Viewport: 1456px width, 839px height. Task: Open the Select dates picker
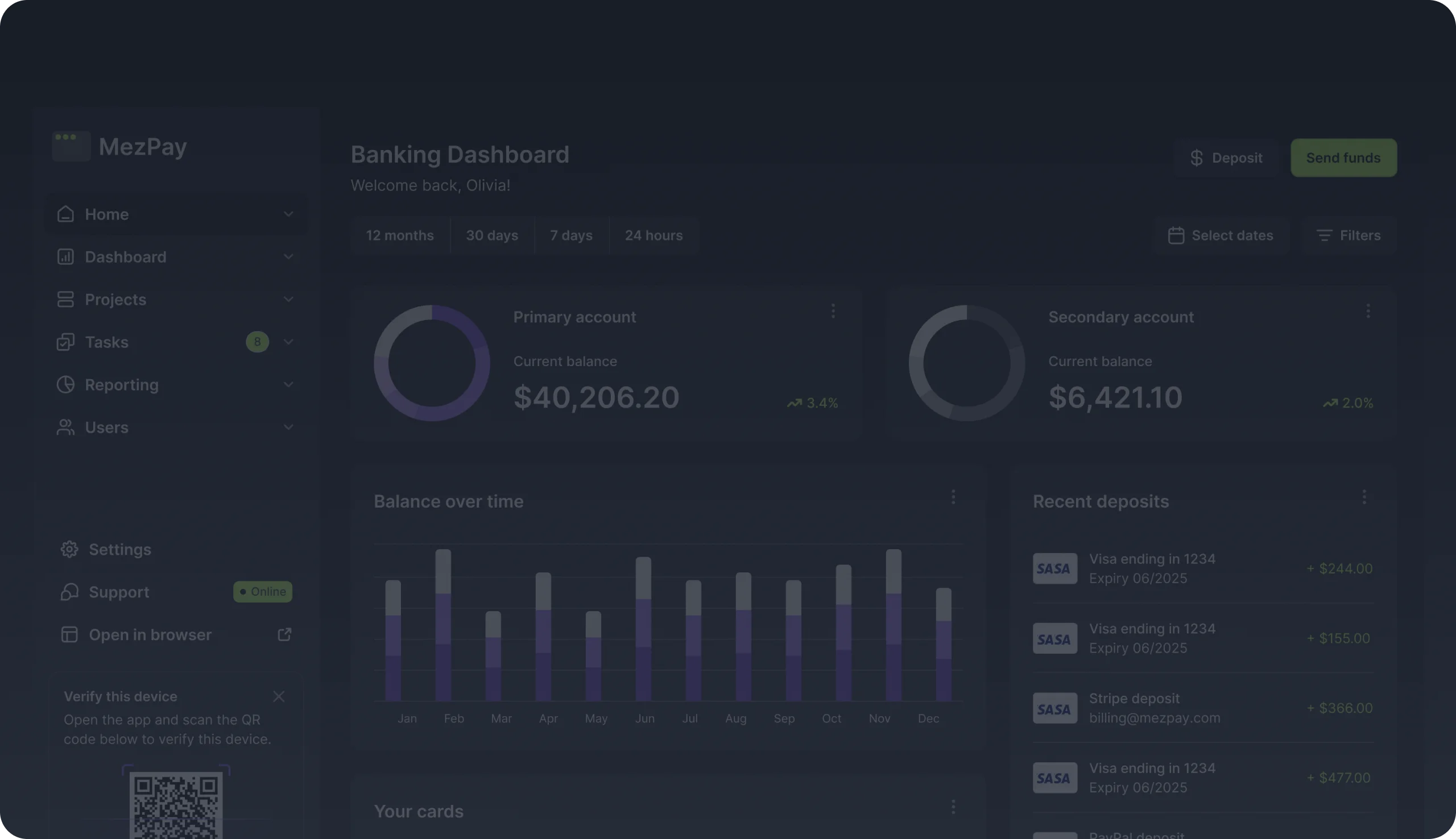[x=1220, y=235]
